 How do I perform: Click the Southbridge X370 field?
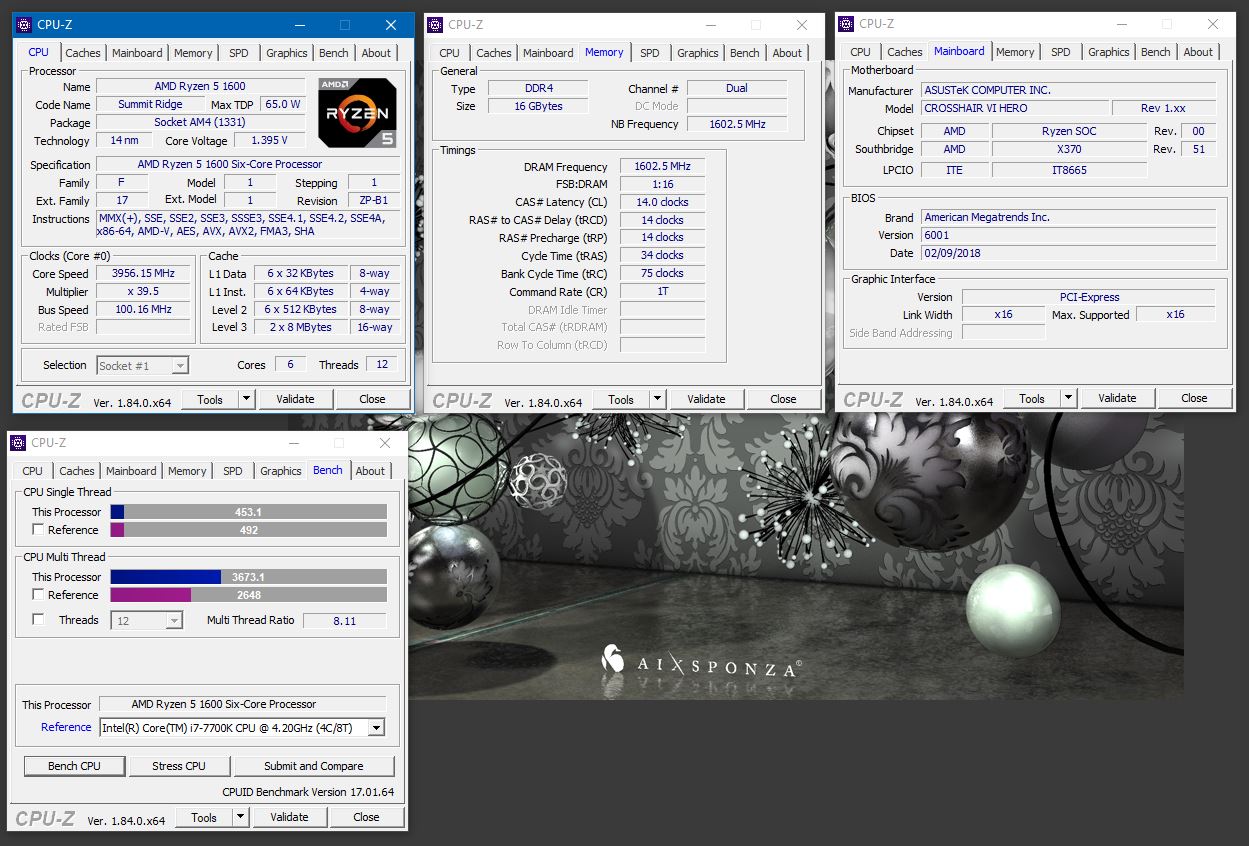(x=1069, y=149)
